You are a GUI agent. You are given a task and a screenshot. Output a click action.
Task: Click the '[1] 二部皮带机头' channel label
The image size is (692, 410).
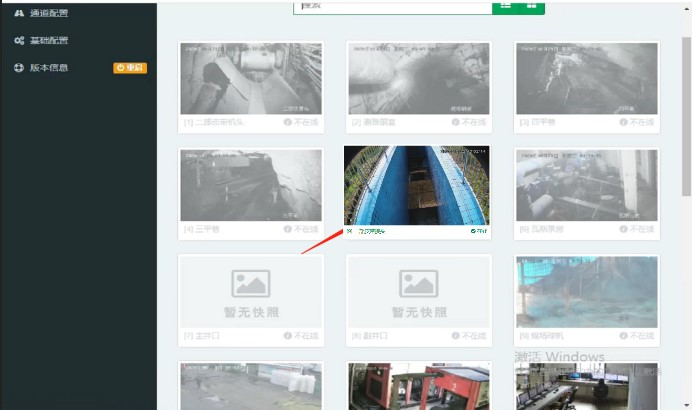click(214, 122)
